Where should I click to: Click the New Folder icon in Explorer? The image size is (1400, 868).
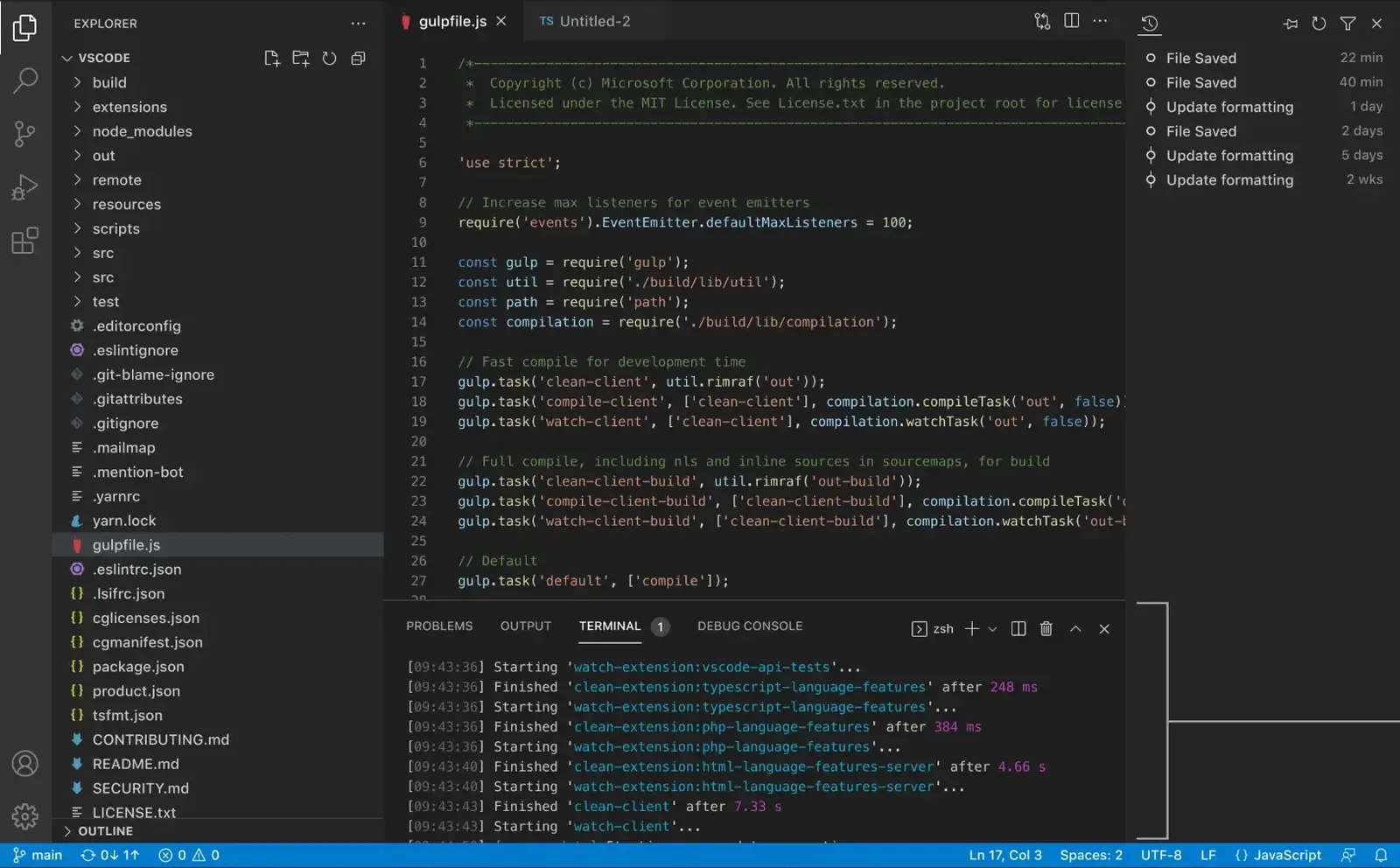[x=301, y=59]
